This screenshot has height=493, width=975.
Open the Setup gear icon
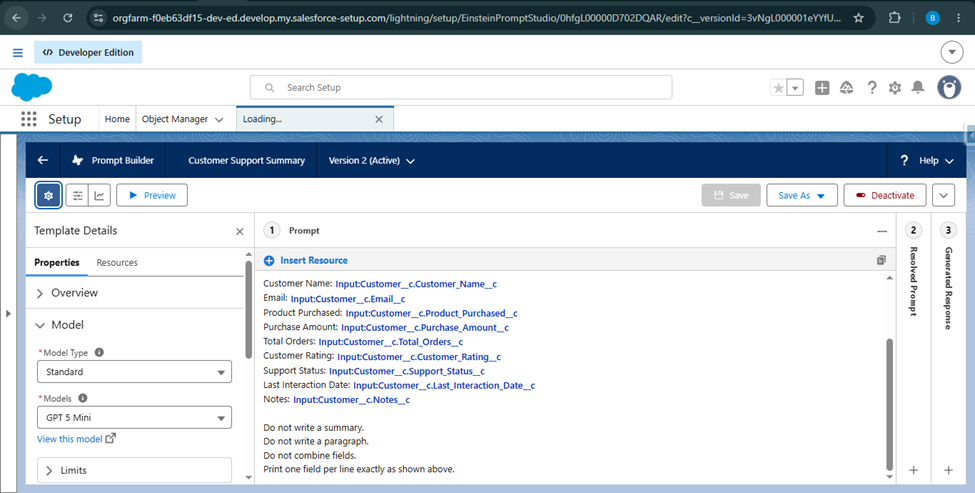895,88
